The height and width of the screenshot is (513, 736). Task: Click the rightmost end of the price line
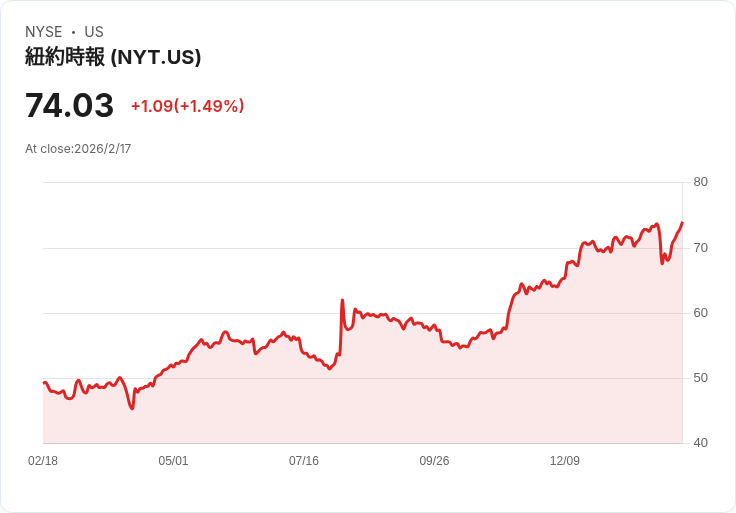pos(682,222)
